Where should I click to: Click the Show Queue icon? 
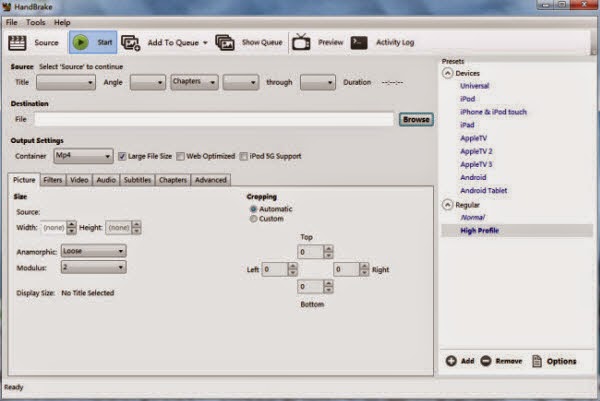[225, 42]
